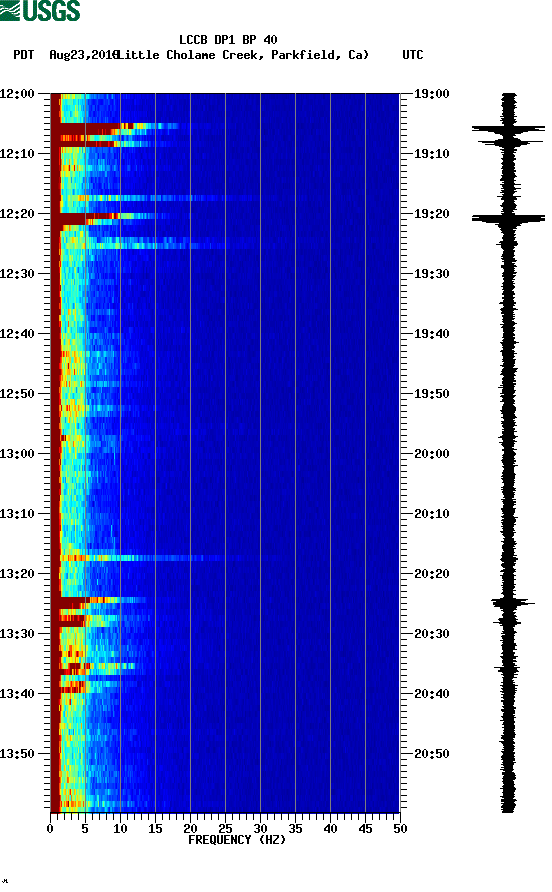This screenshot has width=552, height=892.
Task: Click the 12:40 PDT time label
Action: (x=17, y=334)
